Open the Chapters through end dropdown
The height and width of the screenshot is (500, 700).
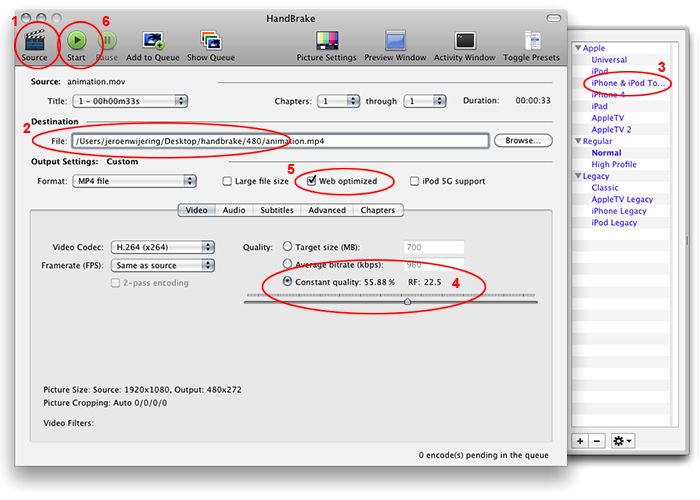point(425,101)
